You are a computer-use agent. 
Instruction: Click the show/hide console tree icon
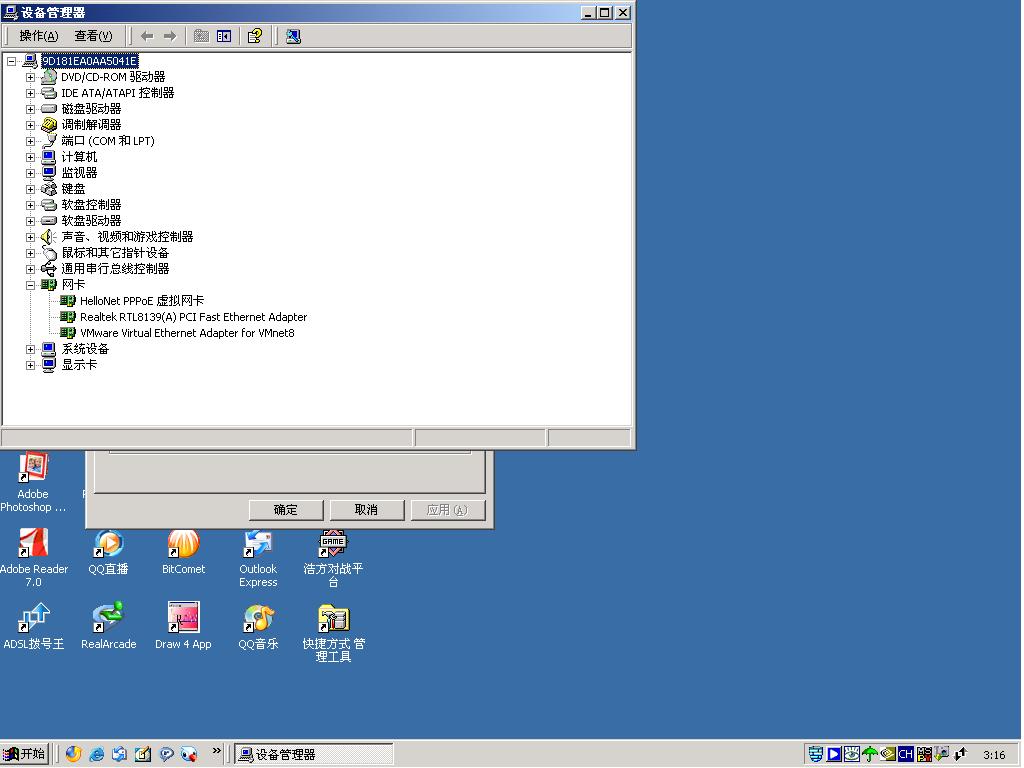(x=224, y=36)
